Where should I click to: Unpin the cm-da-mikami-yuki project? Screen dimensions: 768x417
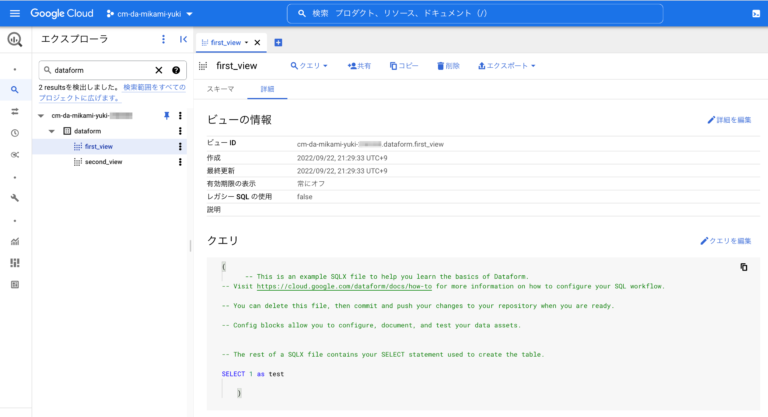[x=167, y=116]
